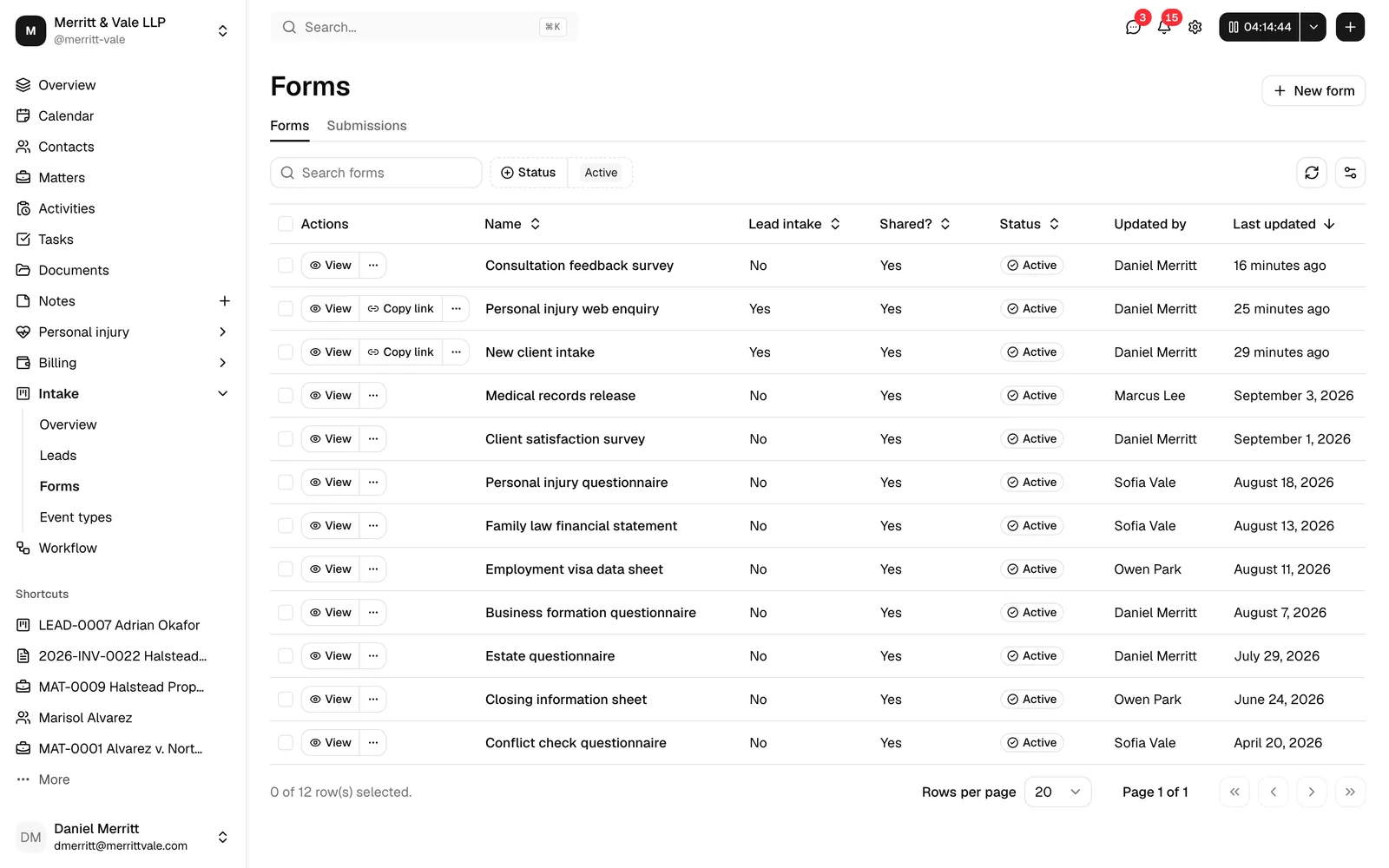Click the Active filter value chip

pos(601,173)
